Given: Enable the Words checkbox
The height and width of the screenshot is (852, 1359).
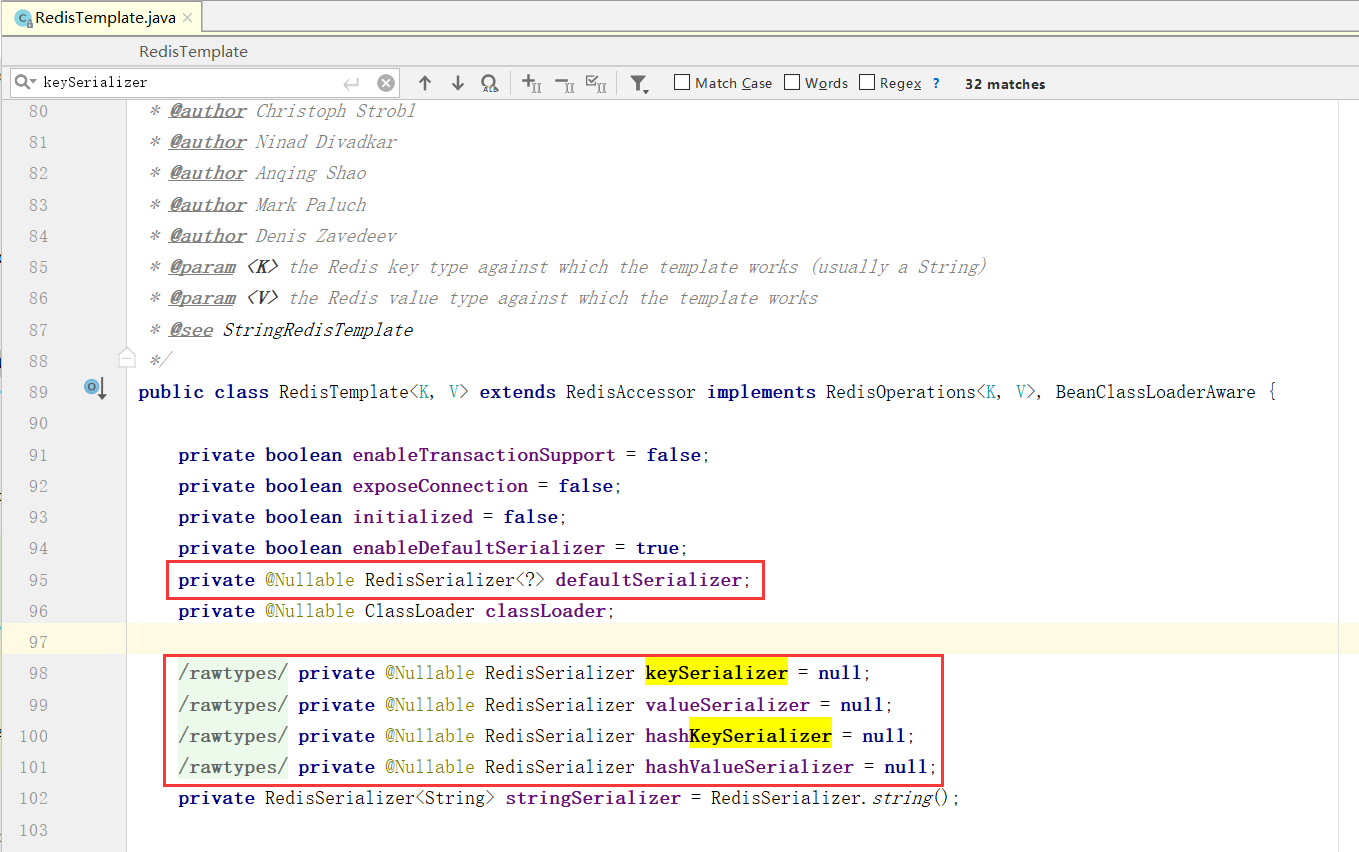Looking at the screenshot, I should point(791,82).
